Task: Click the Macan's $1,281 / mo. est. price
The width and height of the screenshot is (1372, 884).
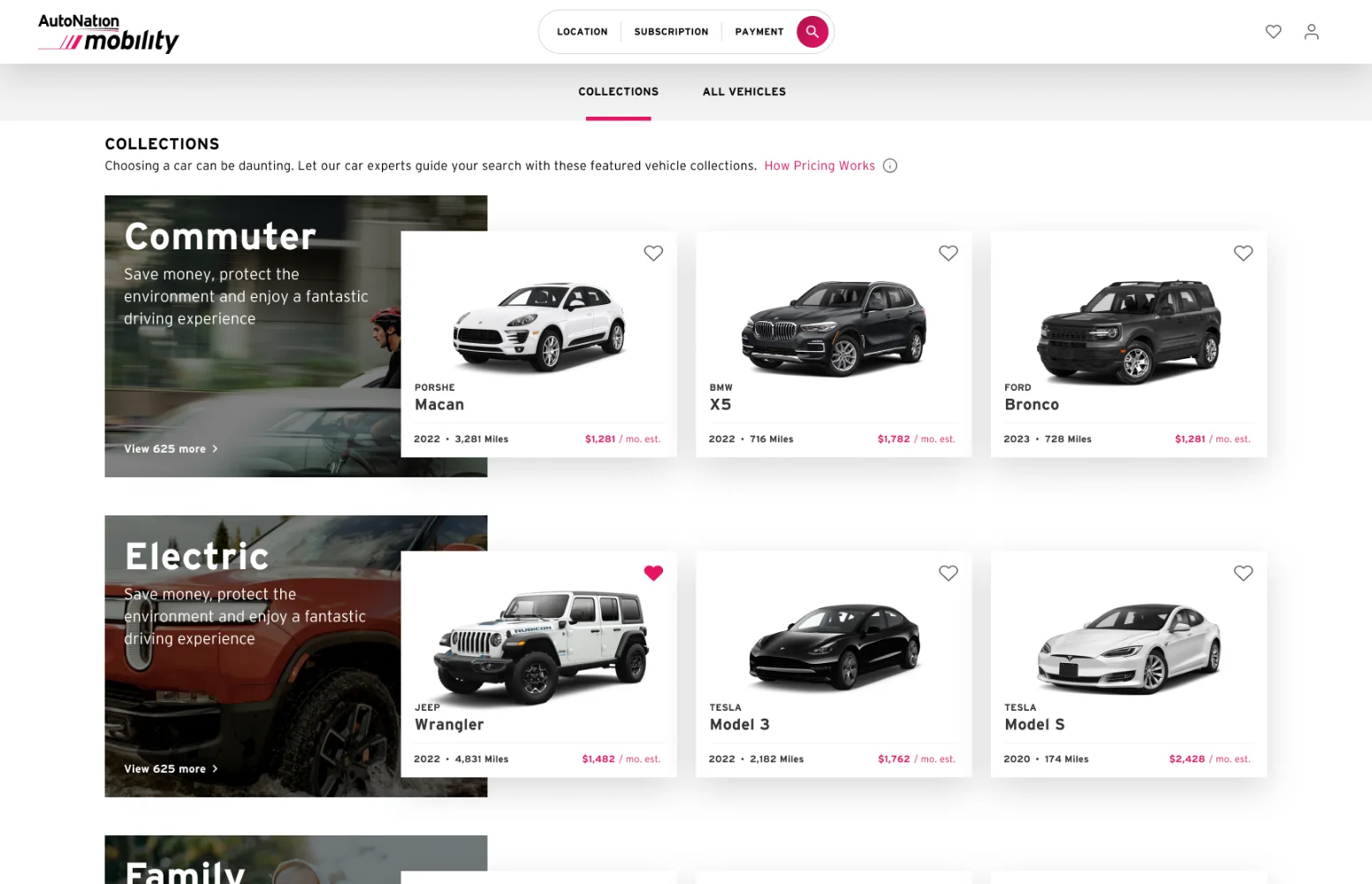Action: pyautogui.click(x=622, y=439)
